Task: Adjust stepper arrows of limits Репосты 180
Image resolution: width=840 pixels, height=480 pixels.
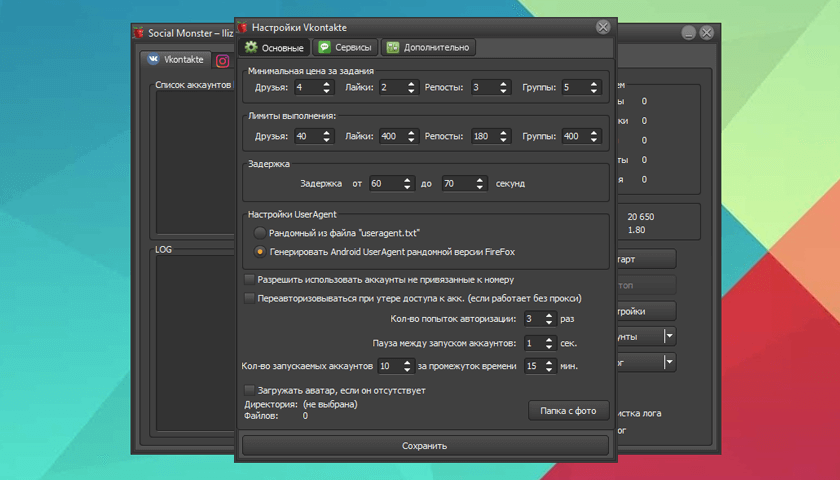Action: (x=504, y=136)
